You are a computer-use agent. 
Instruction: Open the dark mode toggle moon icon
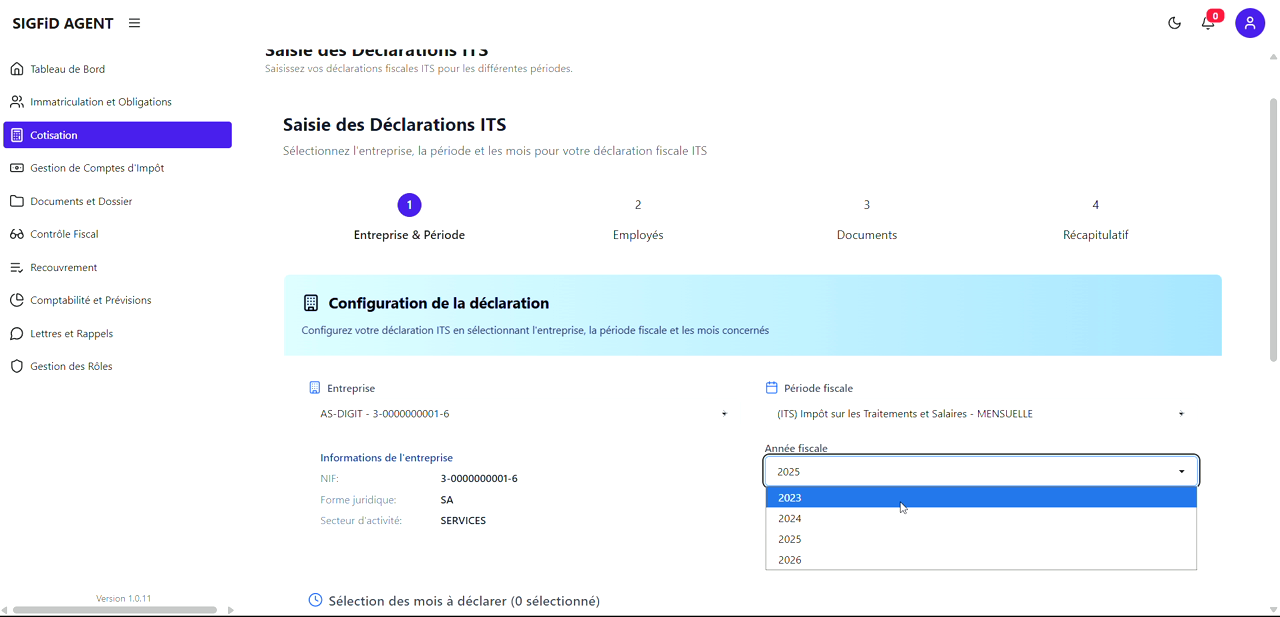[x=1174, y=22]
